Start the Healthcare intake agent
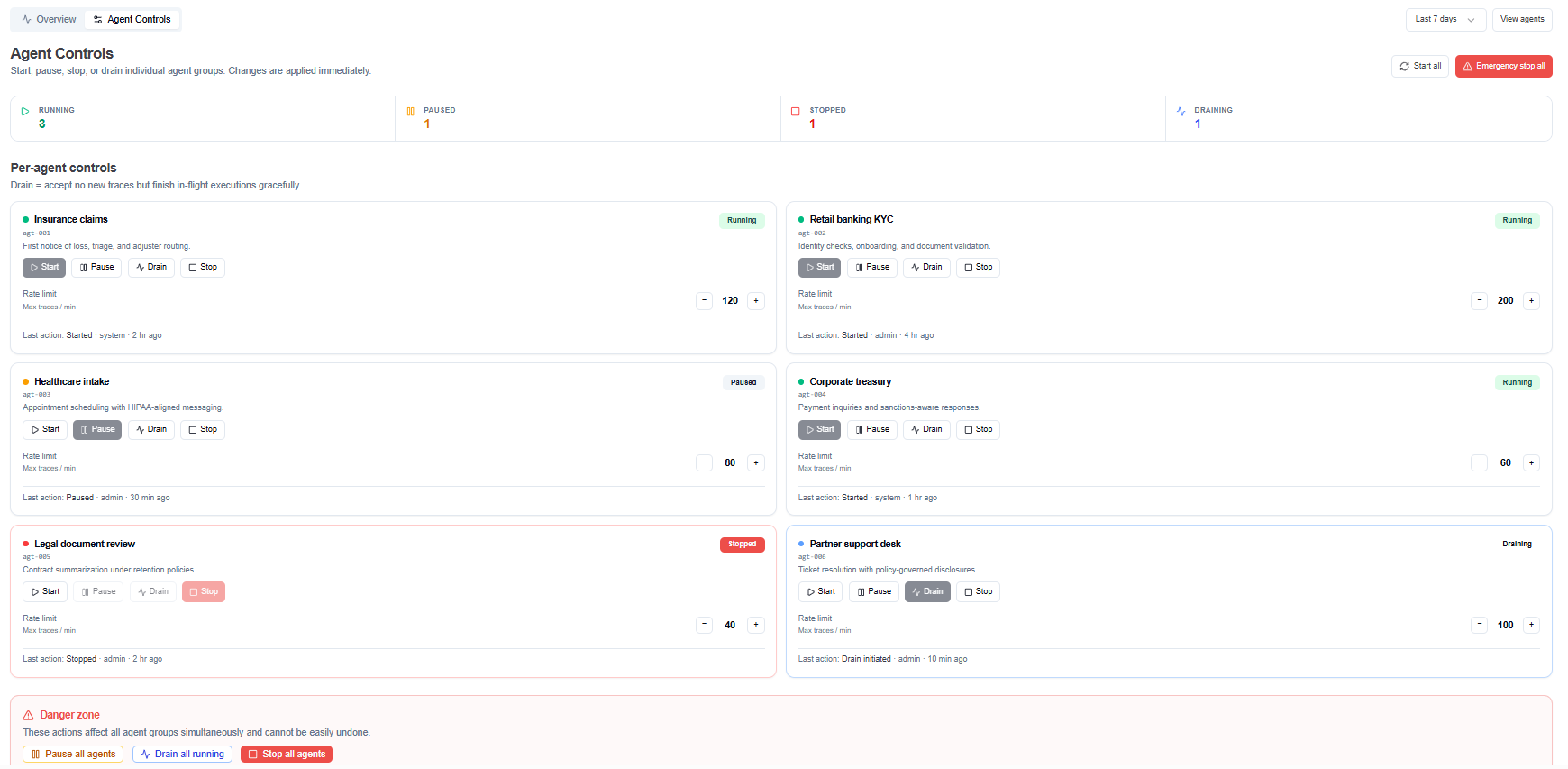Image resolution: width=1568 pixels, height=769 pixels. point(45,430)
